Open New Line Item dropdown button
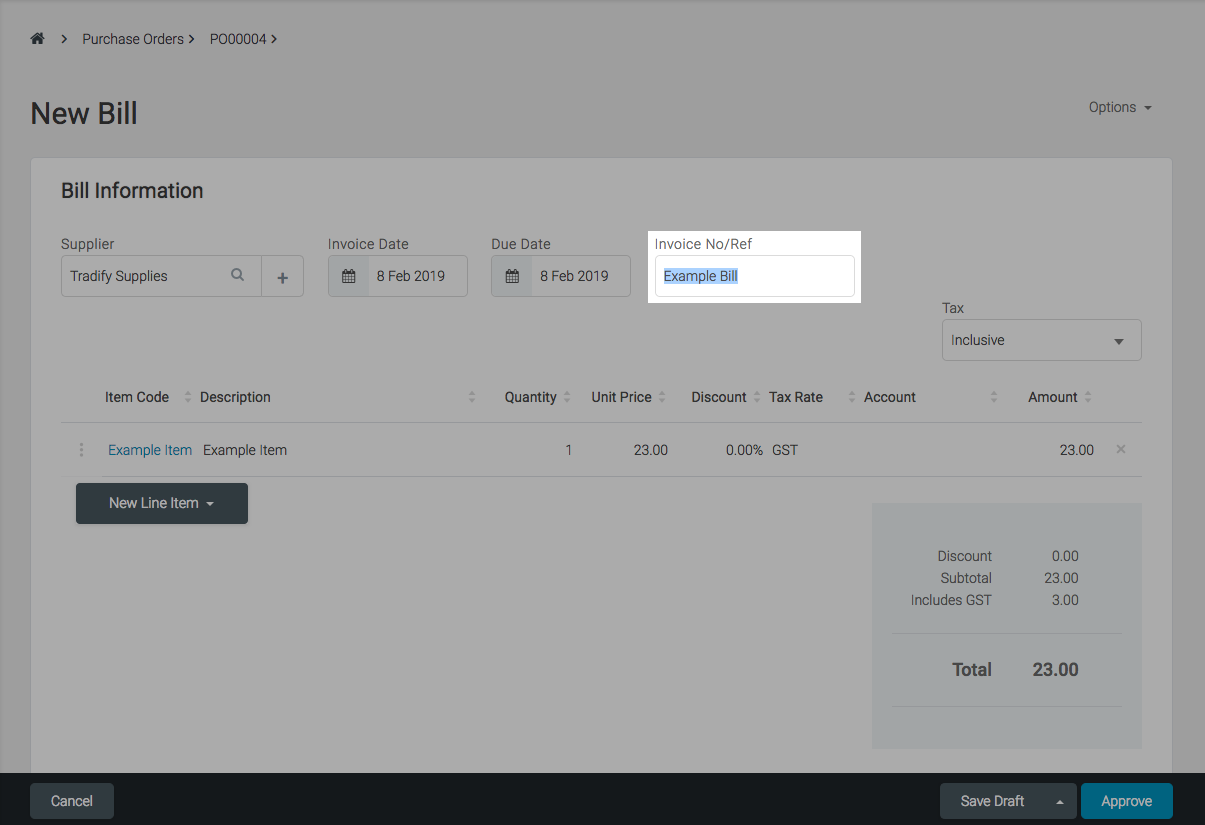 point(162,503)
